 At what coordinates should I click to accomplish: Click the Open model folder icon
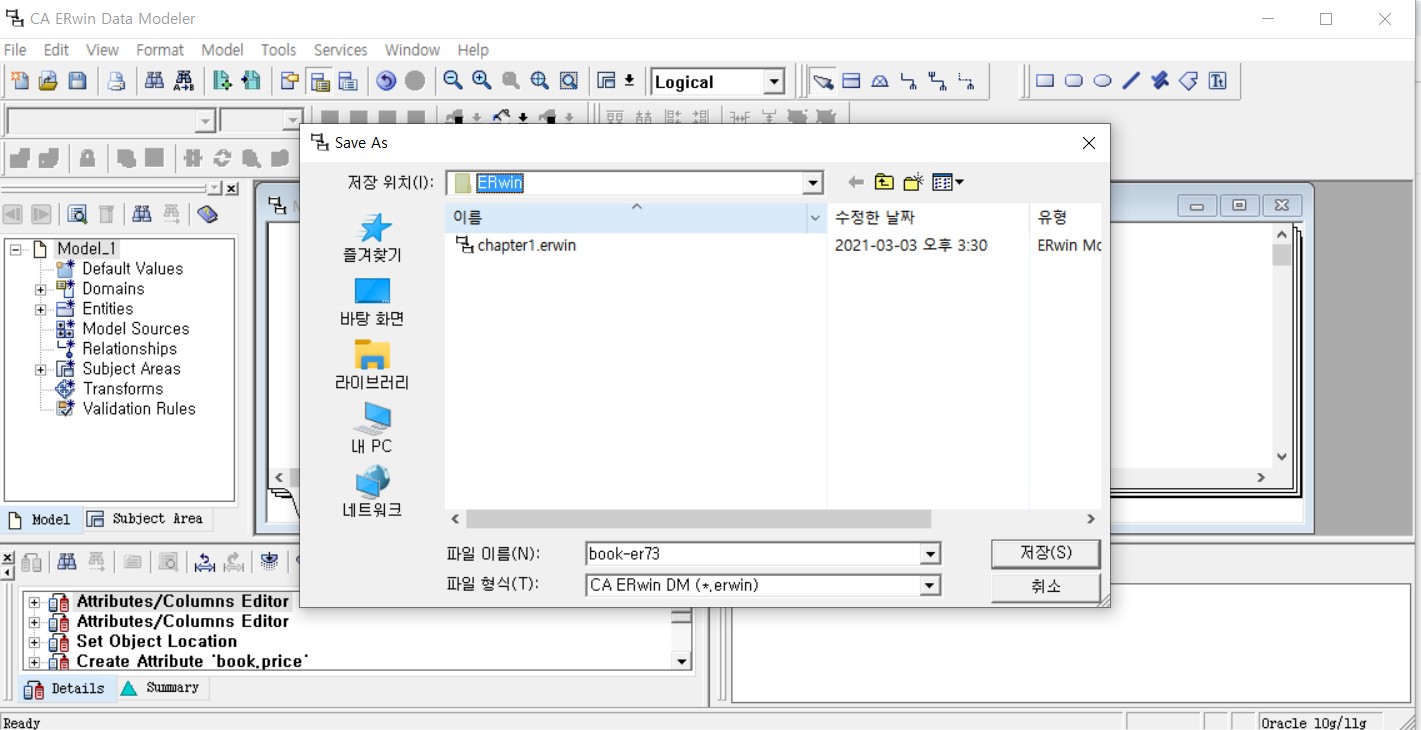pos(47,81)
